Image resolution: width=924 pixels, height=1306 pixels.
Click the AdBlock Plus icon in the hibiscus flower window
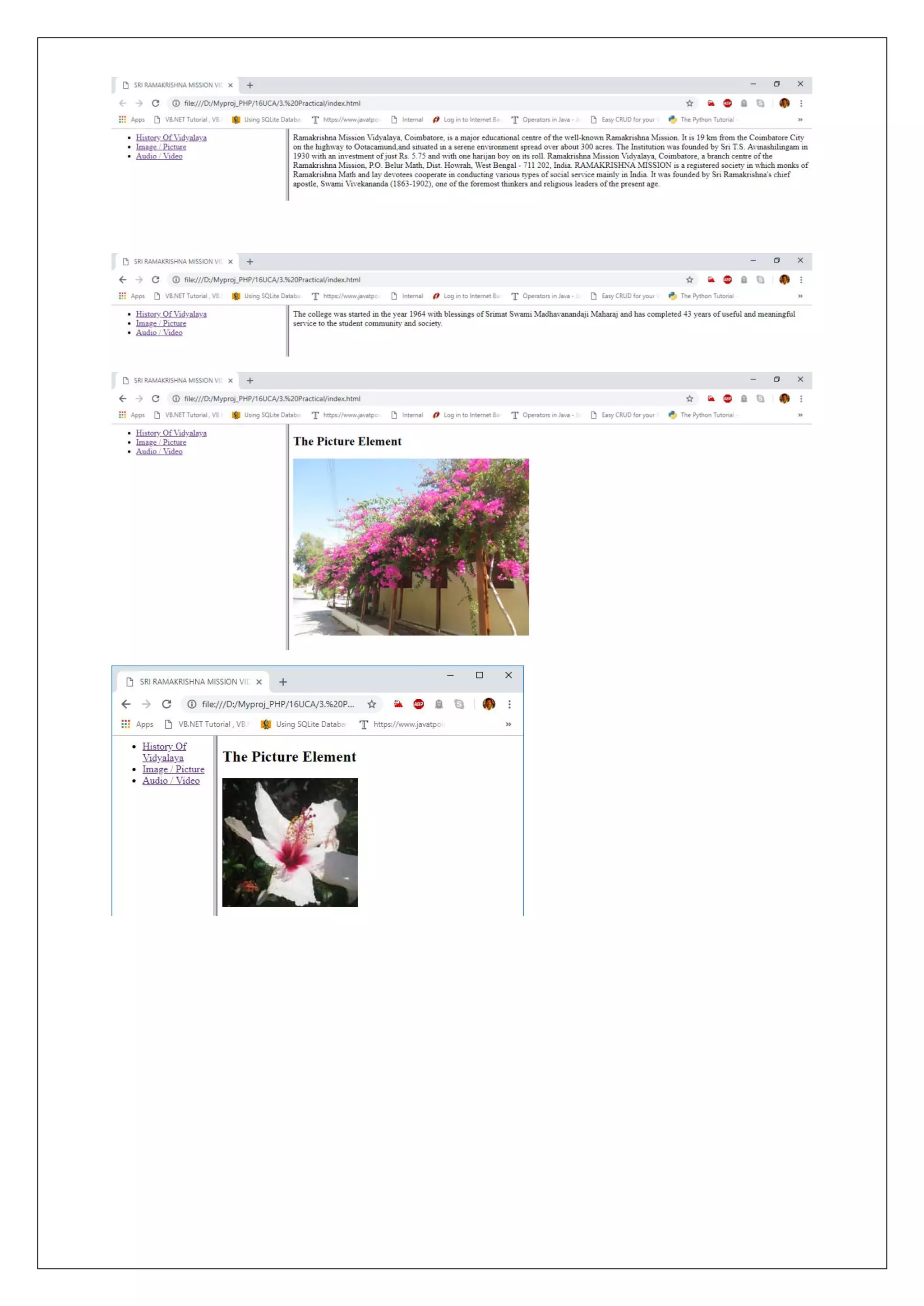click(418, 704)
